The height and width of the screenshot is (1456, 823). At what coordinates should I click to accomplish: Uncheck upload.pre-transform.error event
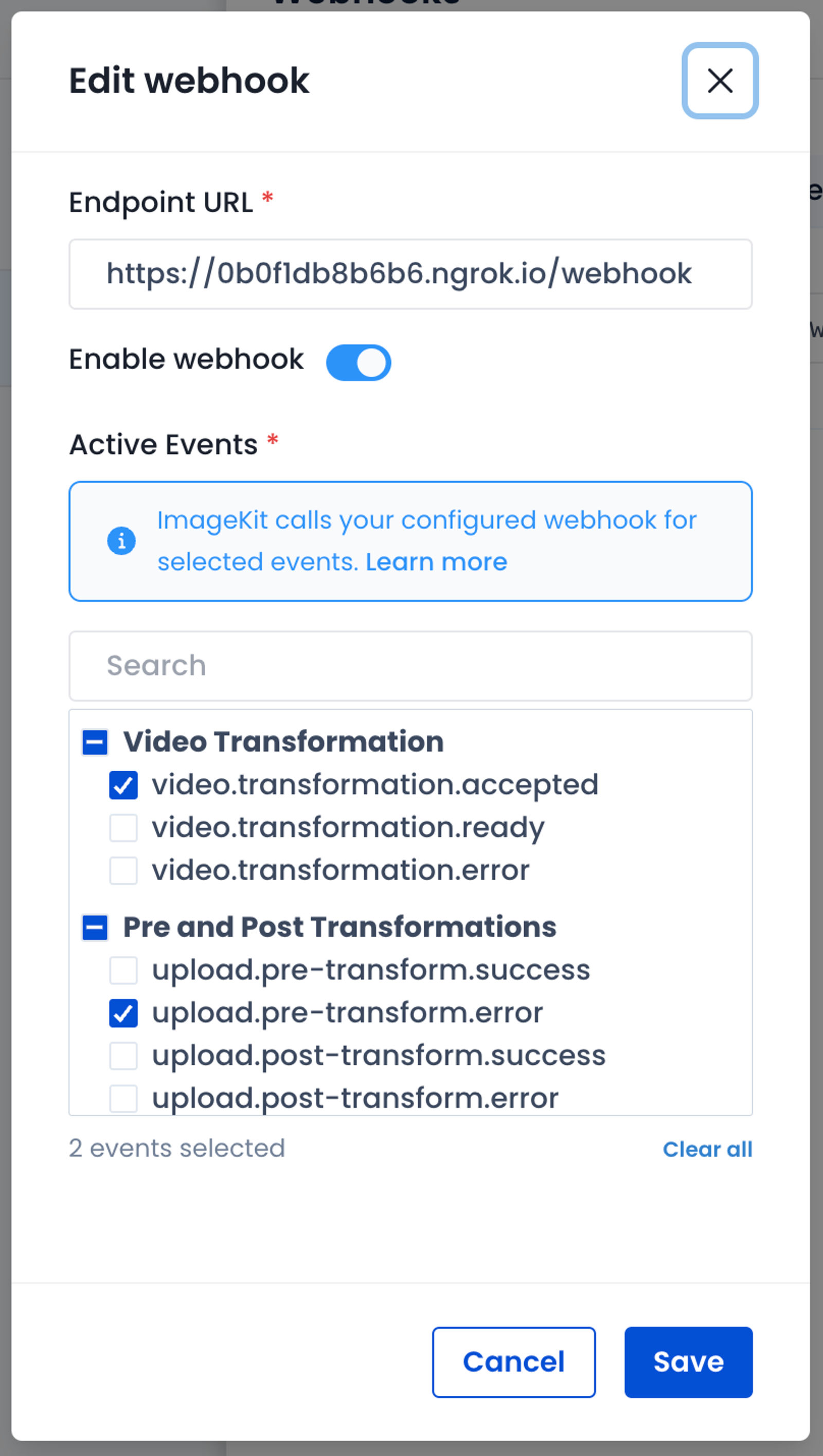click(123, 1013)
